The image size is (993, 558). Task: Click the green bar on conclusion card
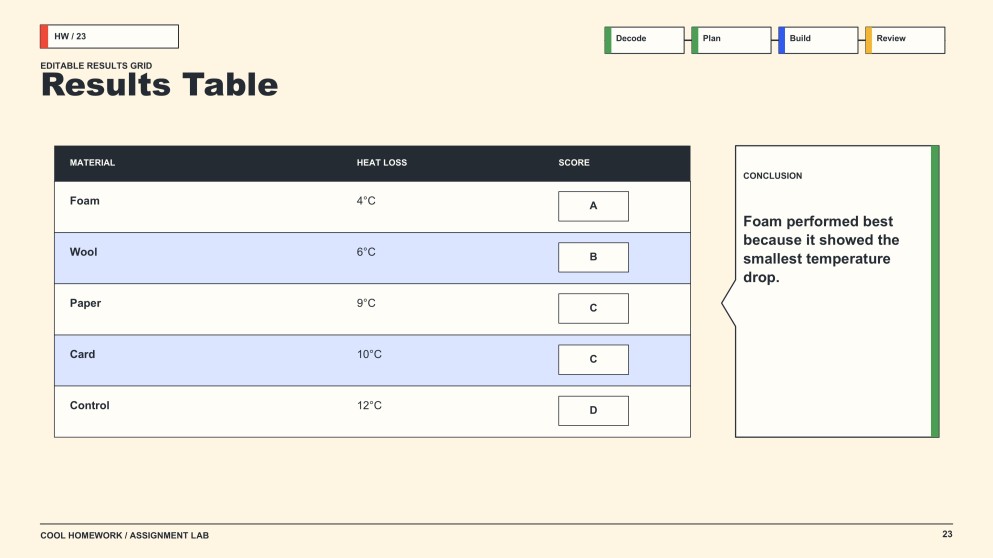935,291
